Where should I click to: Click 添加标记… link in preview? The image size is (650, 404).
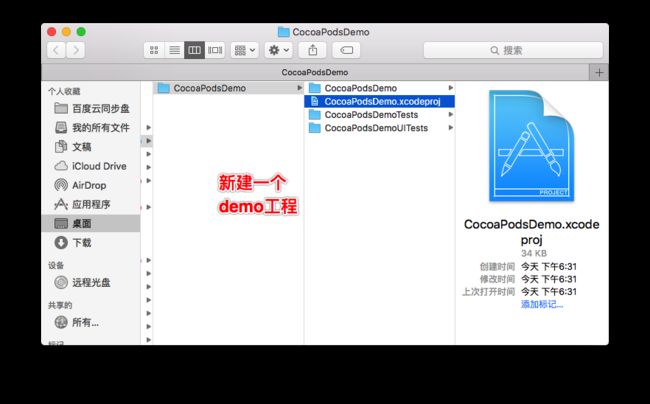tap(542, 305)
